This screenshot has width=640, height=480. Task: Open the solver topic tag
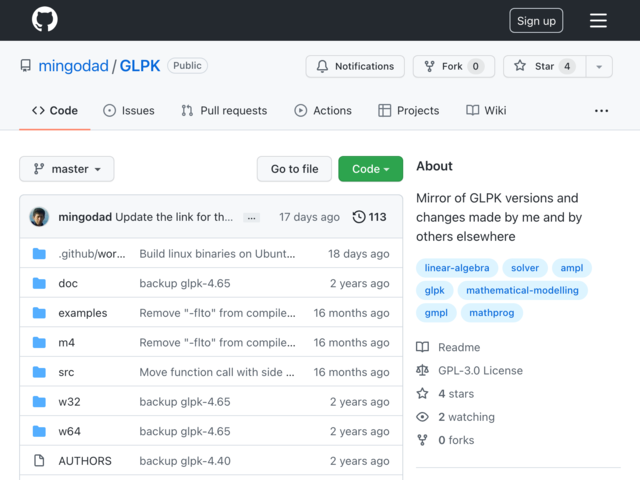click(525, 268)
